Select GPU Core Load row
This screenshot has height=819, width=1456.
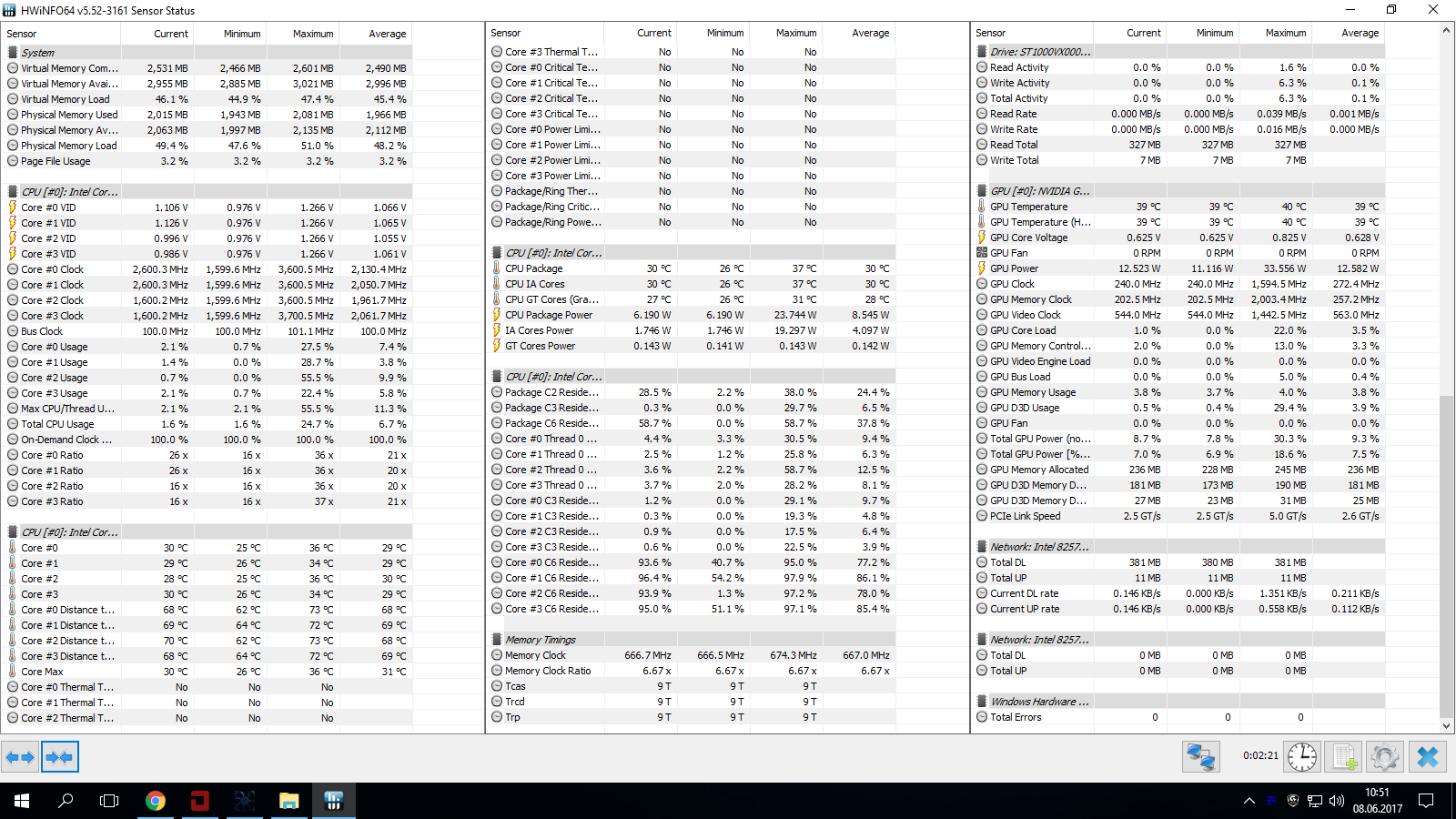point(1178,330)
